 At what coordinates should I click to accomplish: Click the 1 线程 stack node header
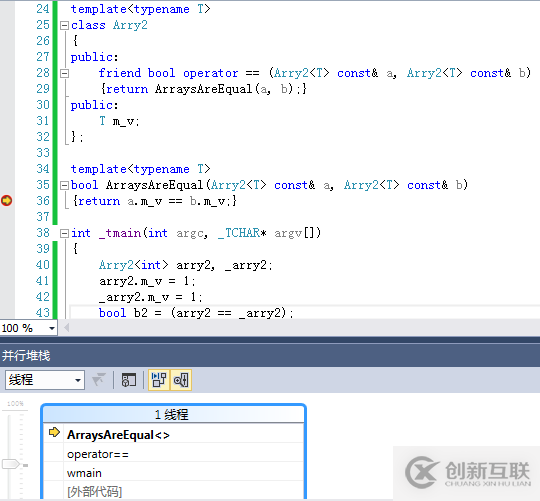tap(173, 414)
